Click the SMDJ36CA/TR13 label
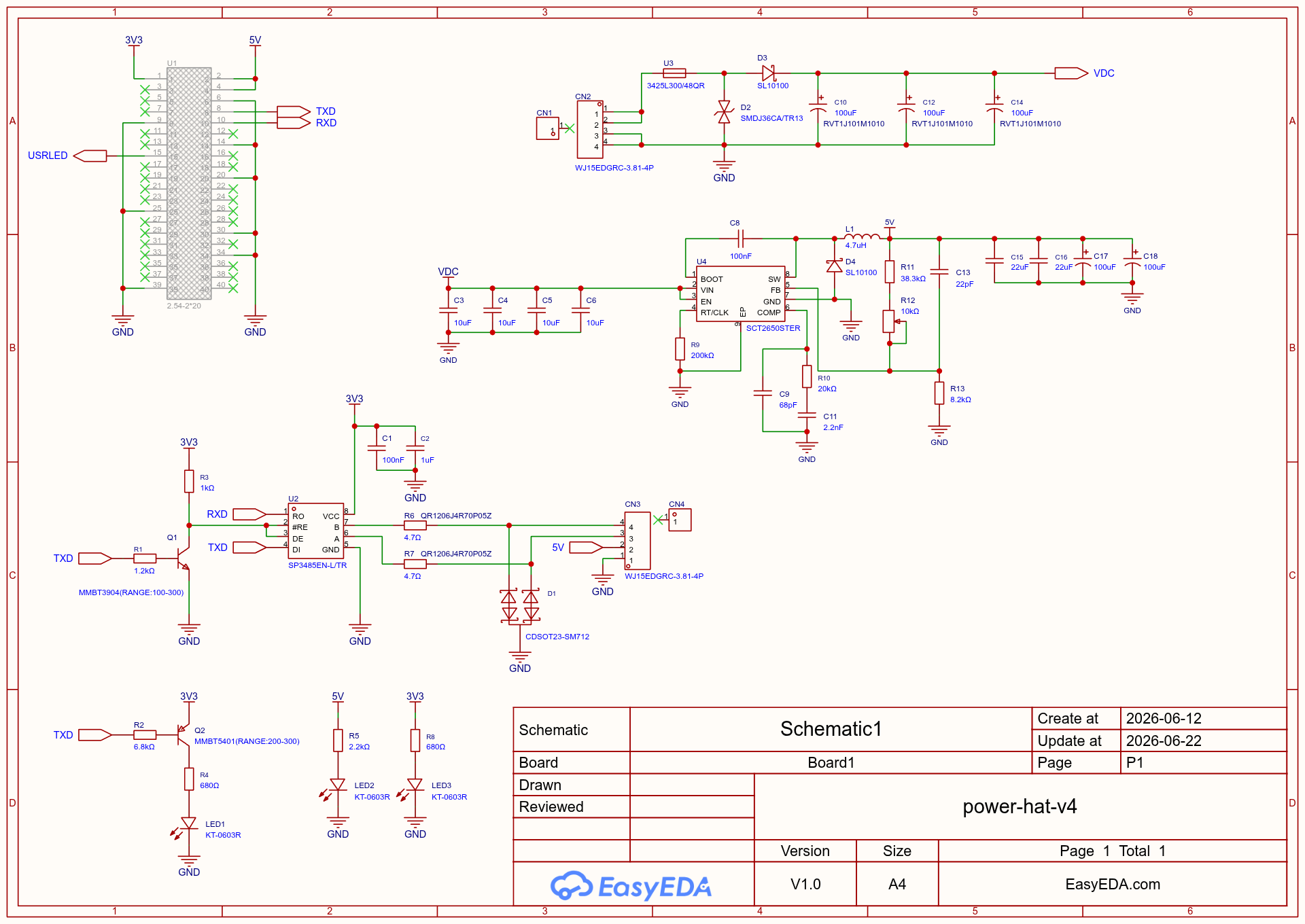Screen dimensions: 1305x924 [x=771, y=118]
